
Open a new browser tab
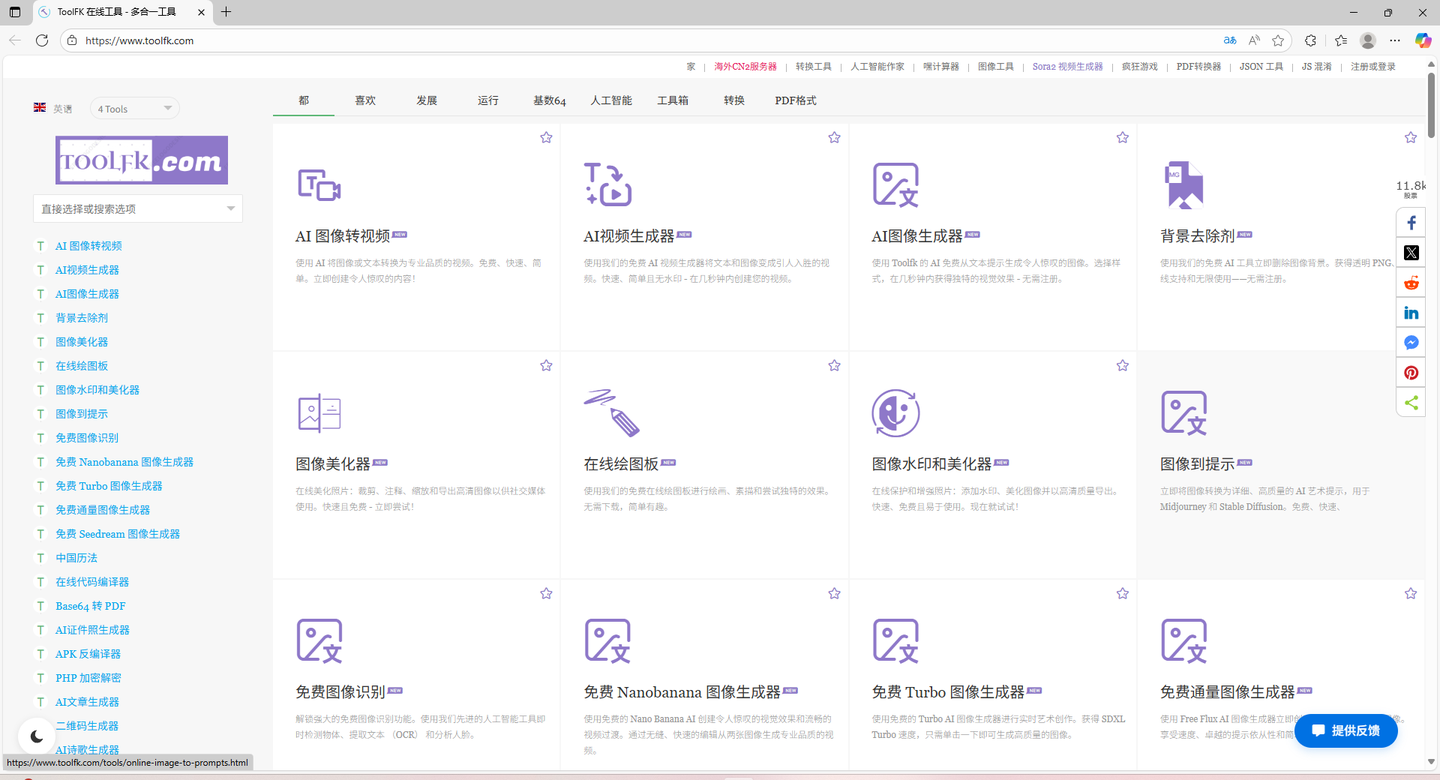point(226,12)
